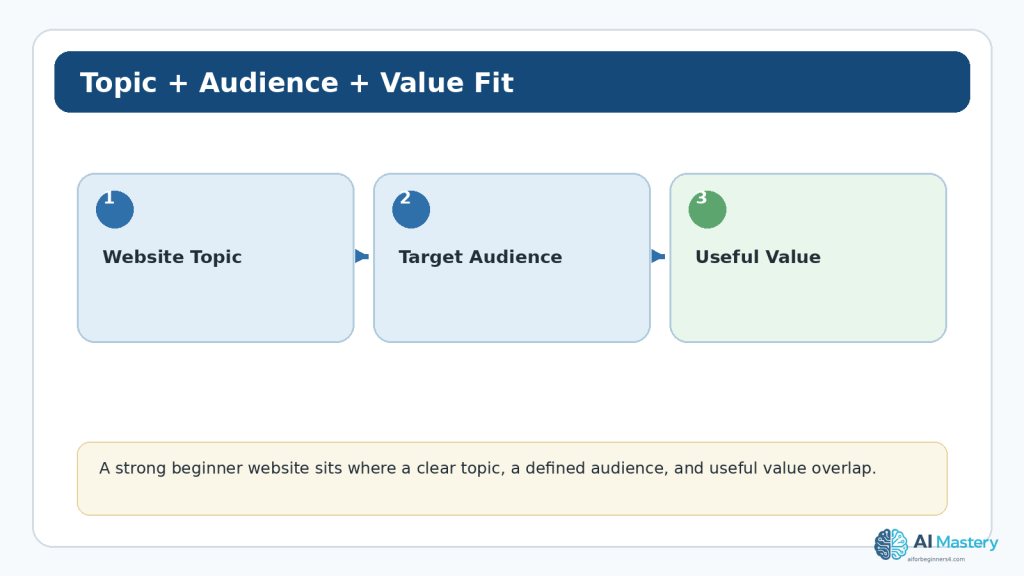Viewport: 1024px width, 576px height.
Task: Open the aiforbeginners4.com link
Action: click(936, 559)
